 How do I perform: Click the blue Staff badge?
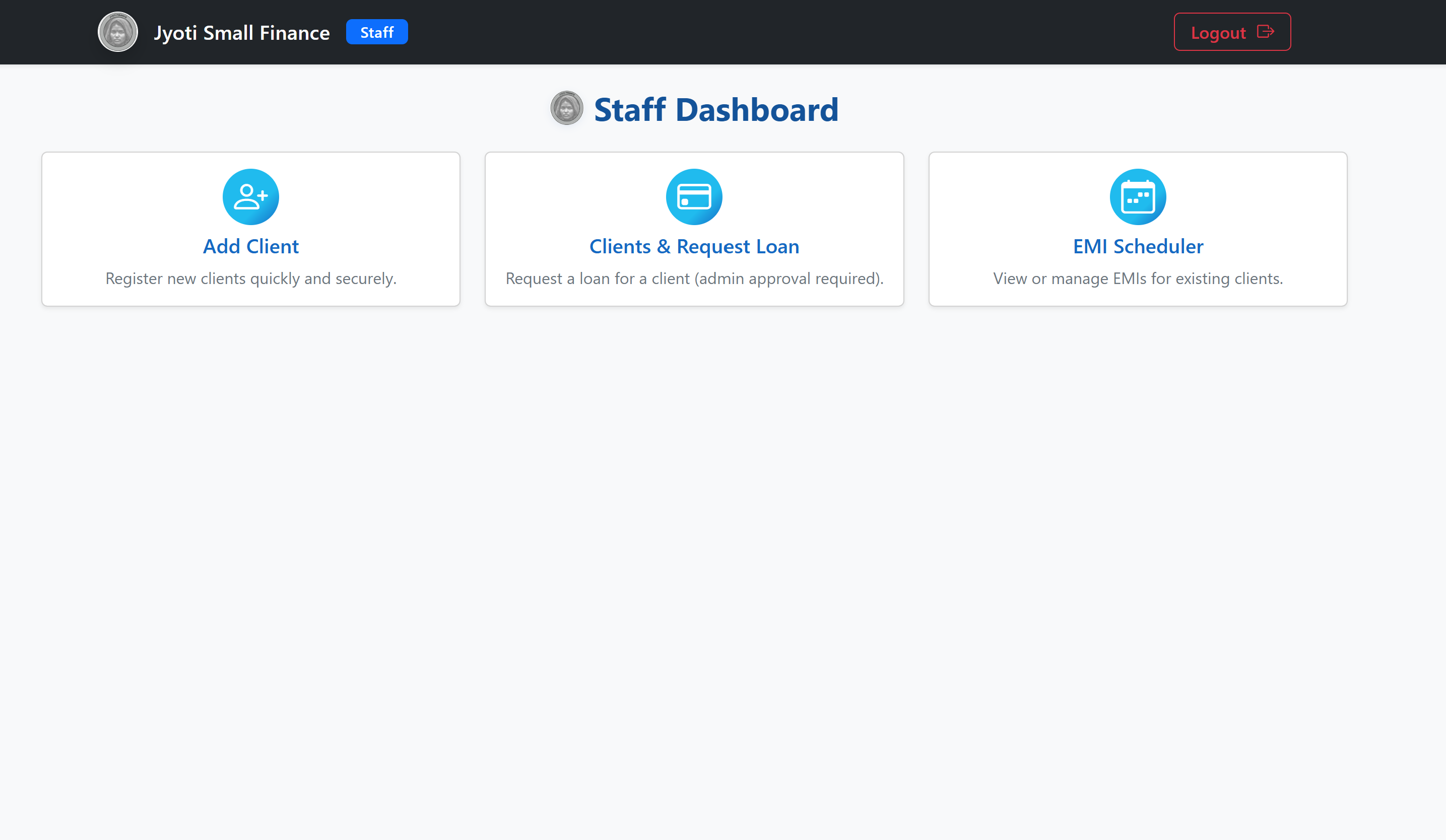tap(376, 32)
